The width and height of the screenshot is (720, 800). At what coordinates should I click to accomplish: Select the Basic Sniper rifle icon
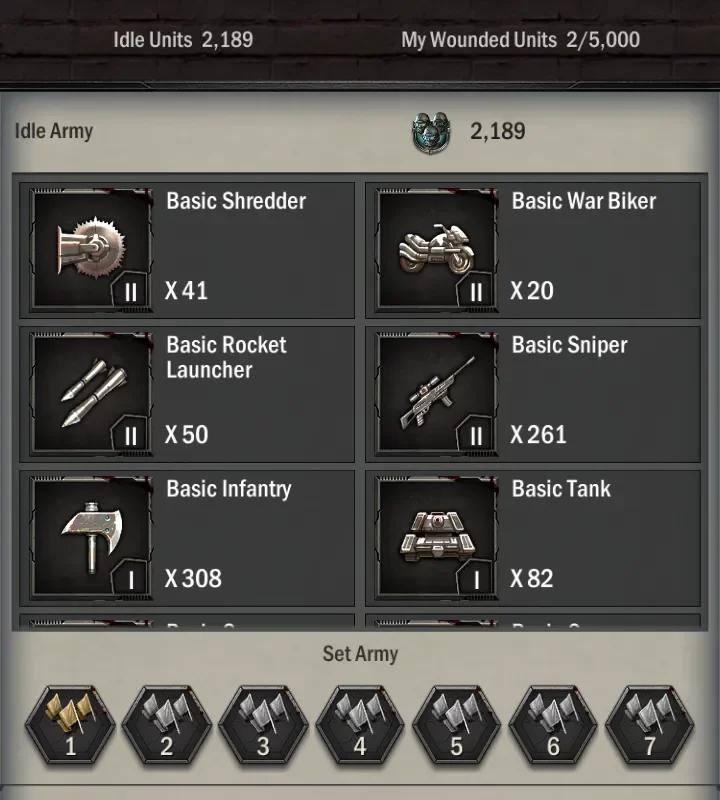[x=437, y=393]
